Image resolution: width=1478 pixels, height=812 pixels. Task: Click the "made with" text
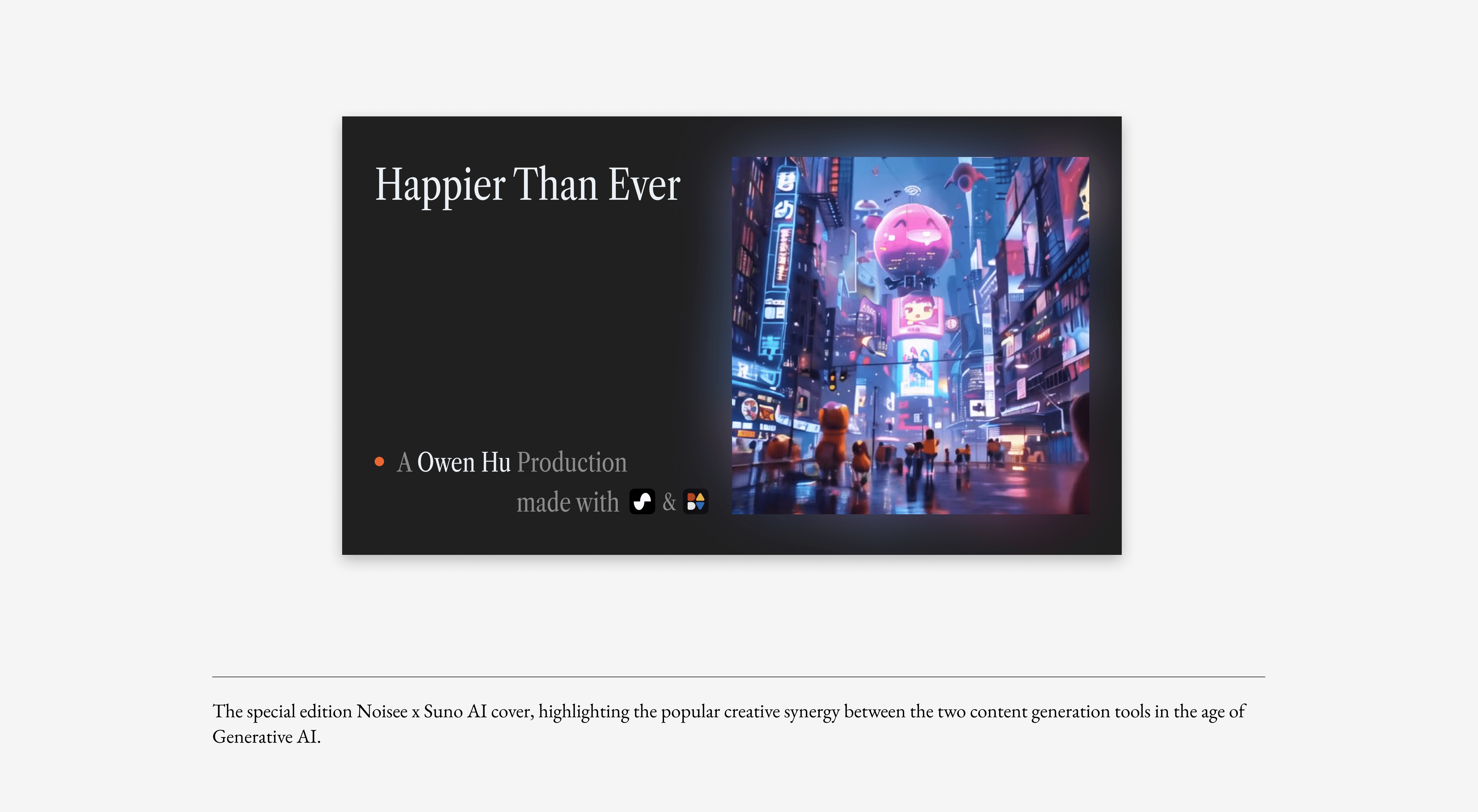(568, 502)
